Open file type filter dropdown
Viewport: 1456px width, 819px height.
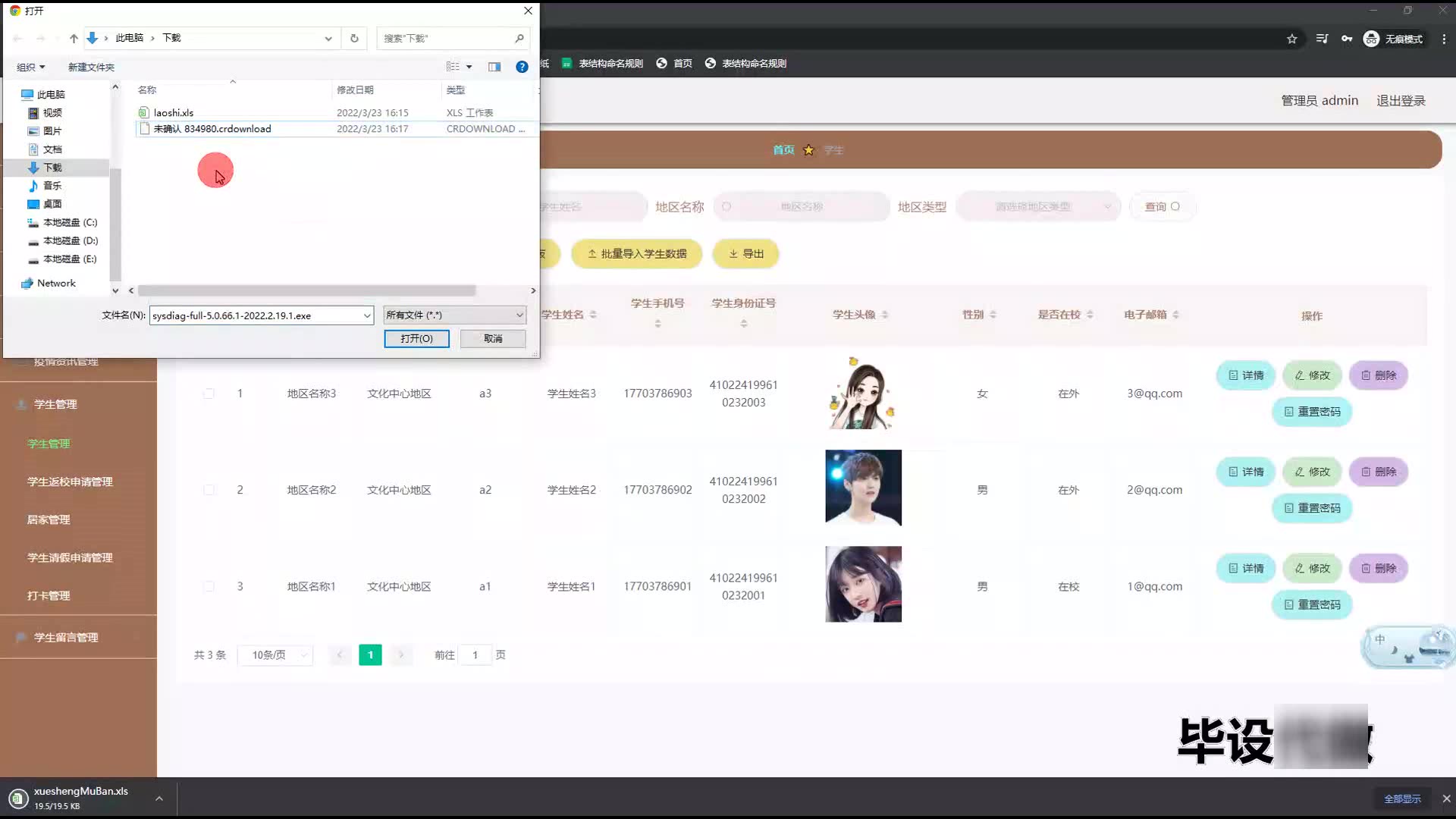[454, 315]
